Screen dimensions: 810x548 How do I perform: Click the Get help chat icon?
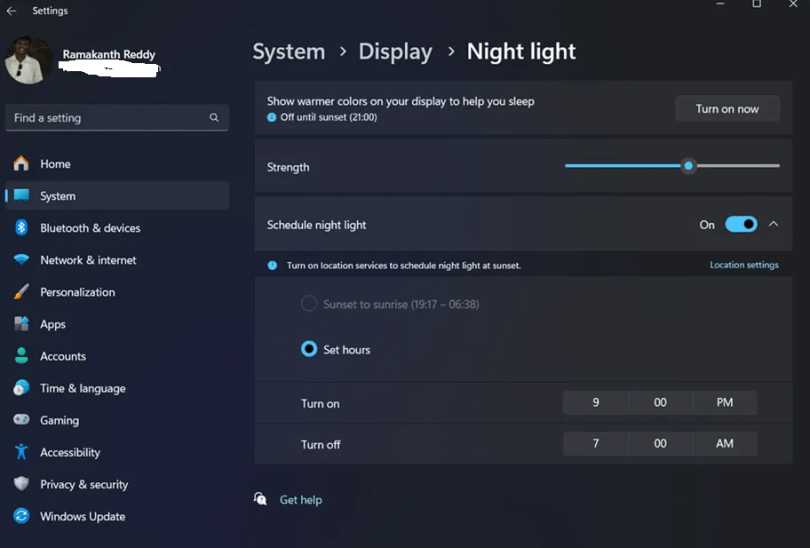click(x=260, y=499)
